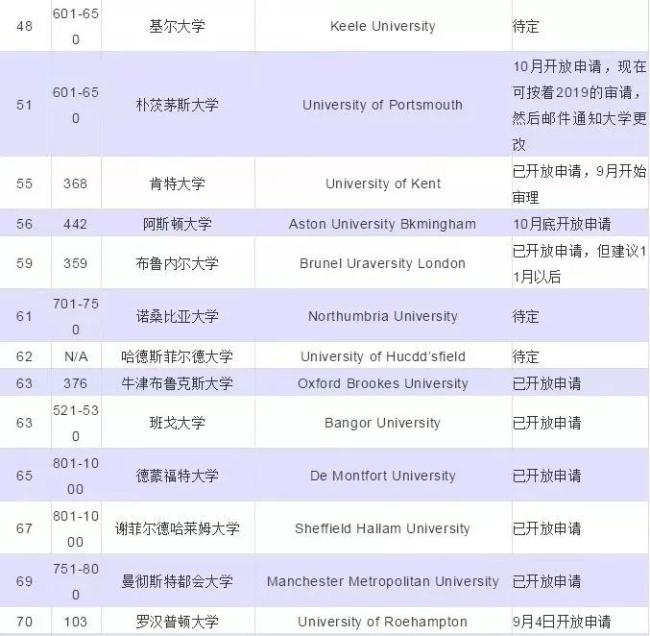Screen dimensions: 650x636
Task: Click Huddersfield 待定 status
Action: point(526,356)
